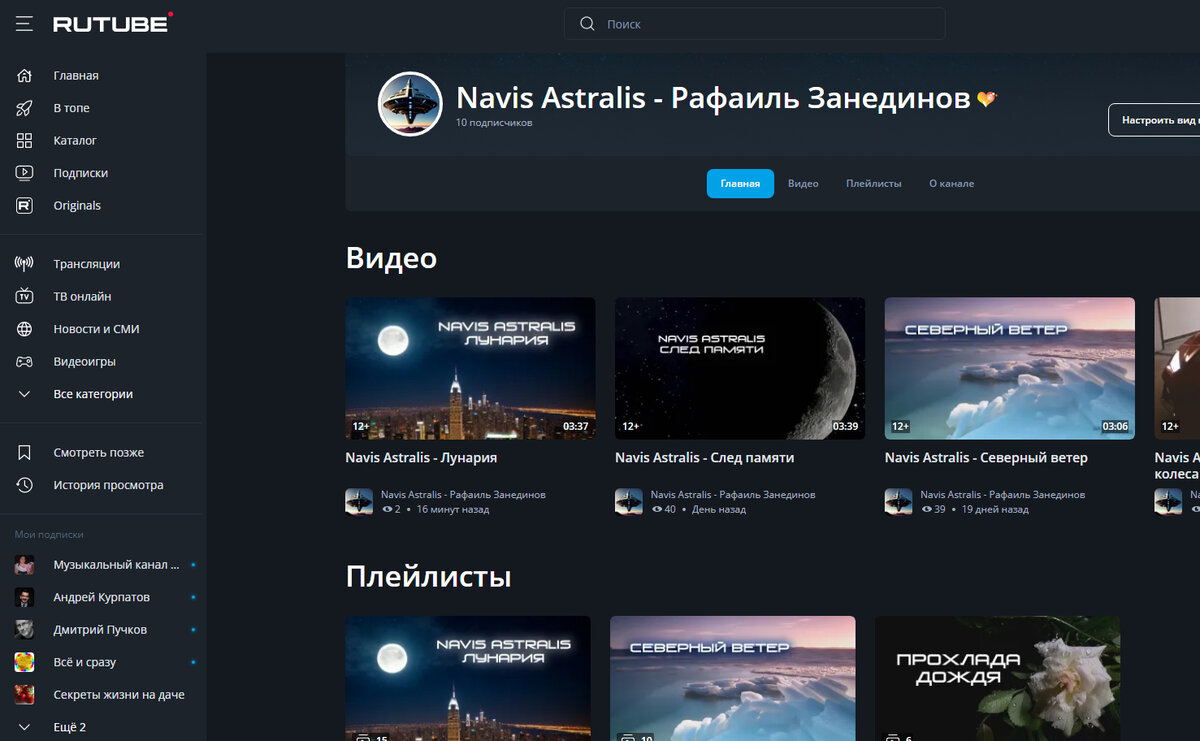The width and height of the screenshot is (1200, 741).
Task: Open Секреты жизни на даче avatar
Action: click(24, 694)
